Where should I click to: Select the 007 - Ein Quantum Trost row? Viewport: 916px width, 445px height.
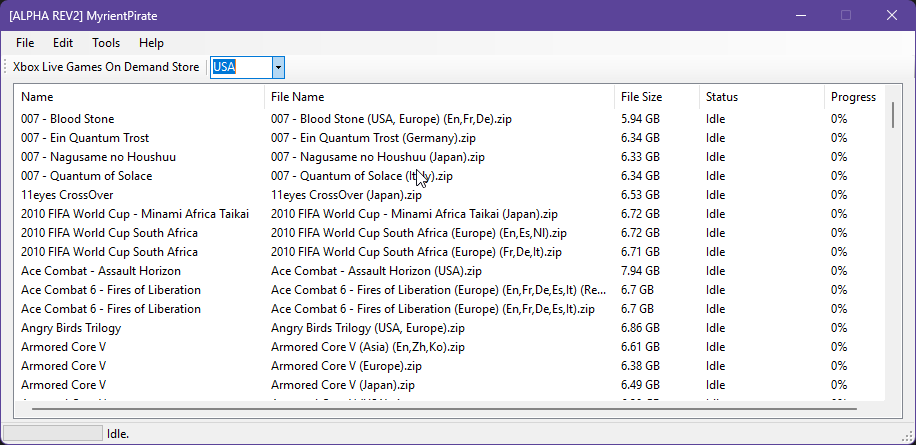450,138
